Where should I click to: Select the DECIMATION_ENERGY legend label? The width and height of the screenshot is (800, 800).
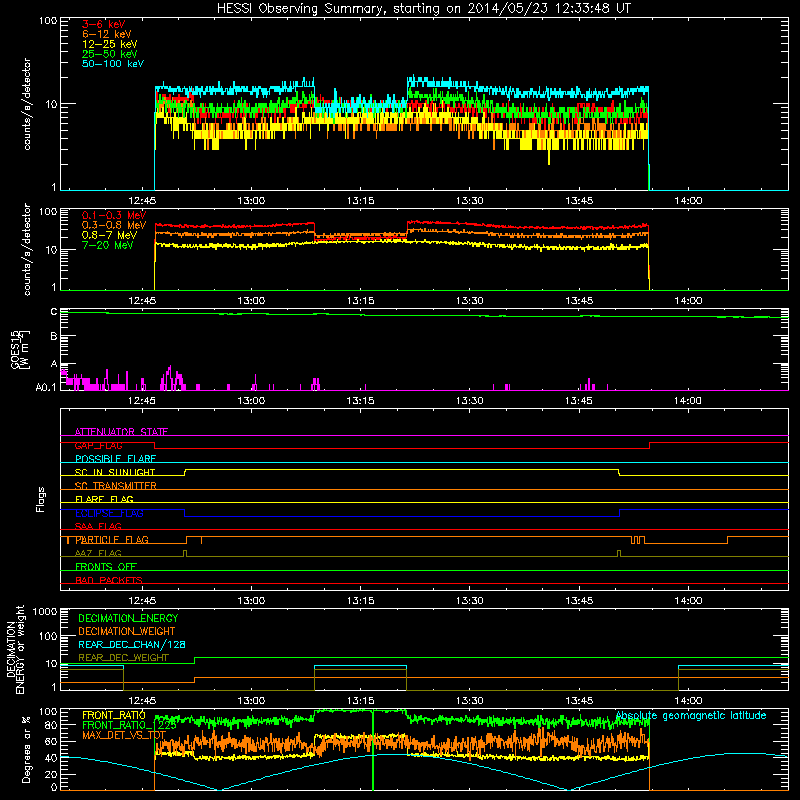128,618
